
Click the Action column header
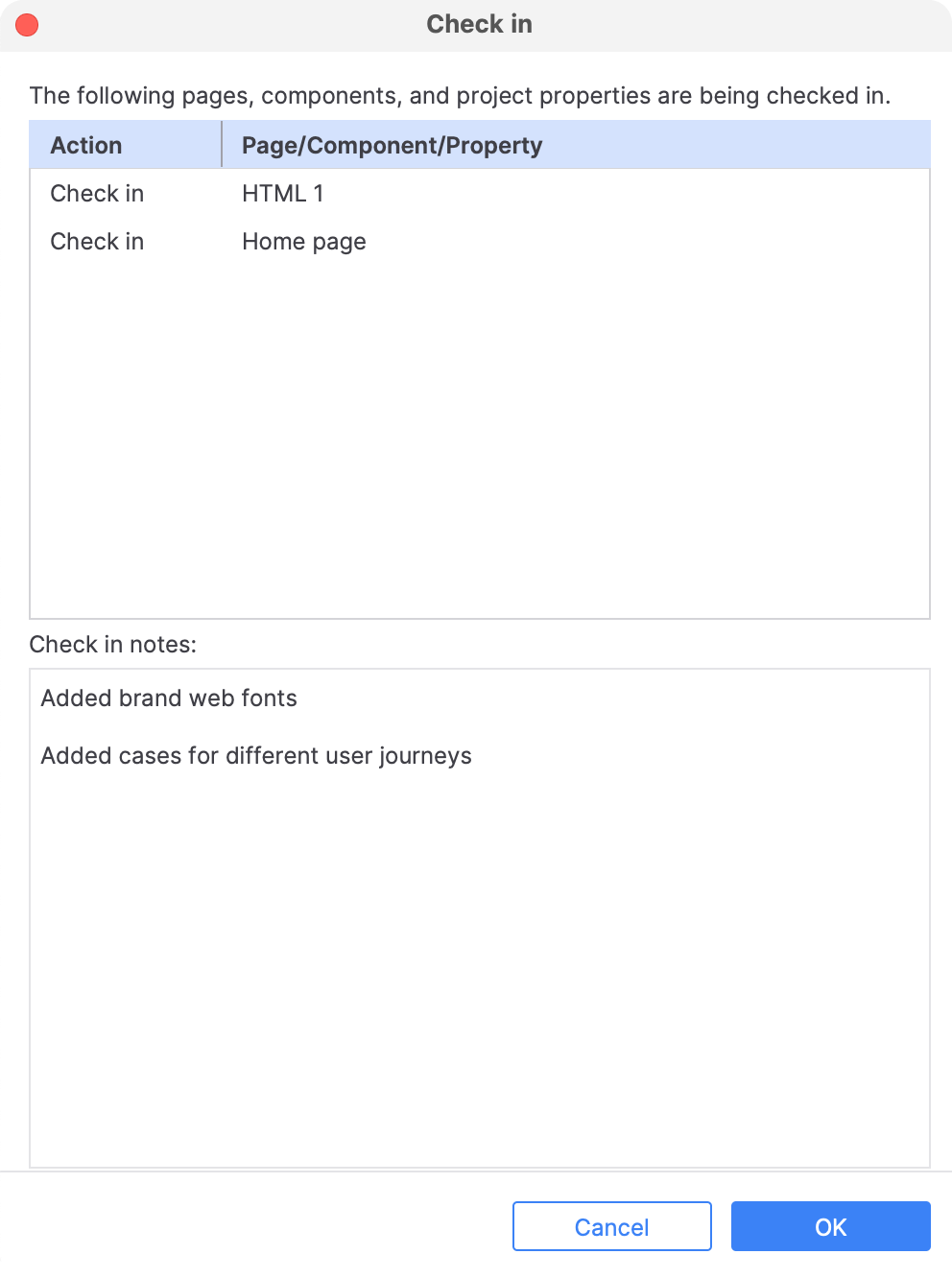tap(86, 146)
